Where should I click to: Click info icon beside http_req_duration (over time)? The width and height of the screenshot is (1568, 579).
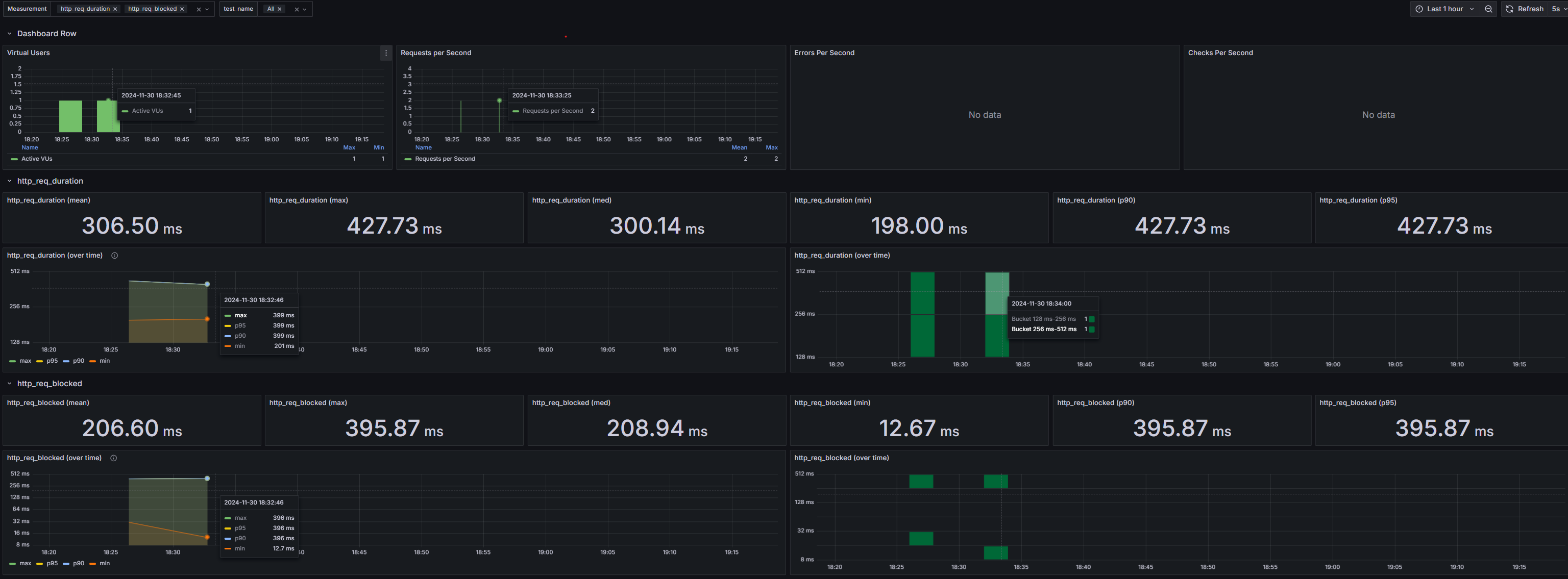tap(114, 256)
